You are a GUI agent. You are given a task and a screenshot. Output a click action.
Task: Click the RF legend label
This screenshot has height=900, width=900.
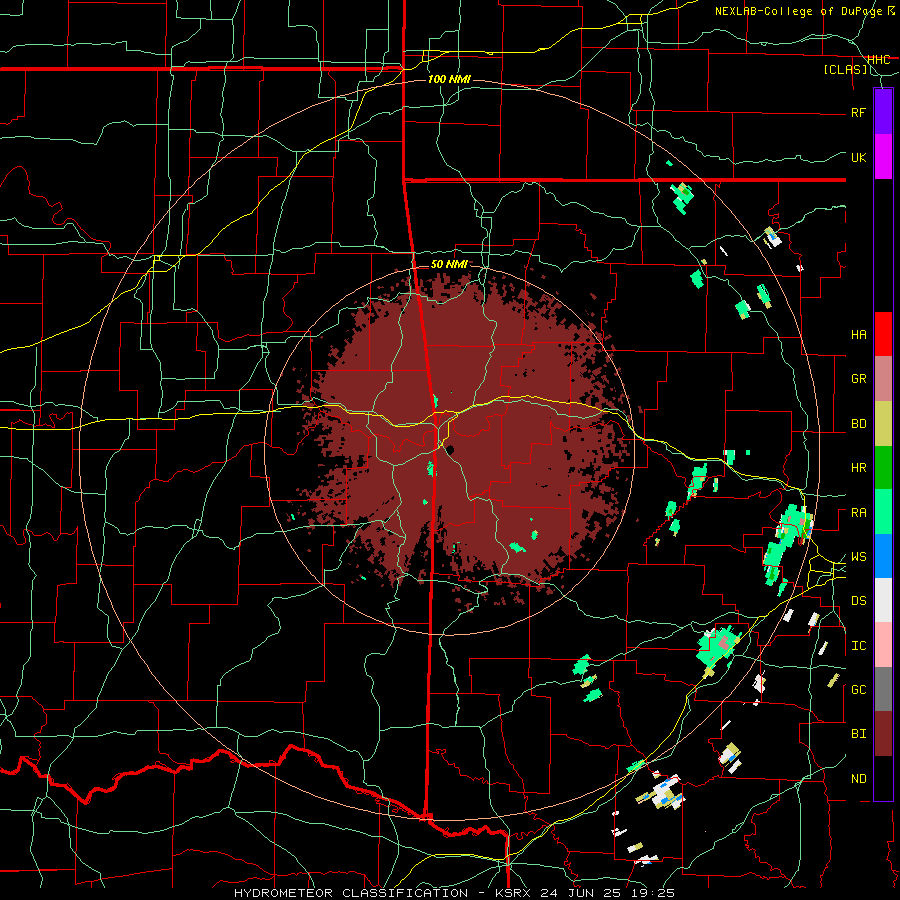858,112
